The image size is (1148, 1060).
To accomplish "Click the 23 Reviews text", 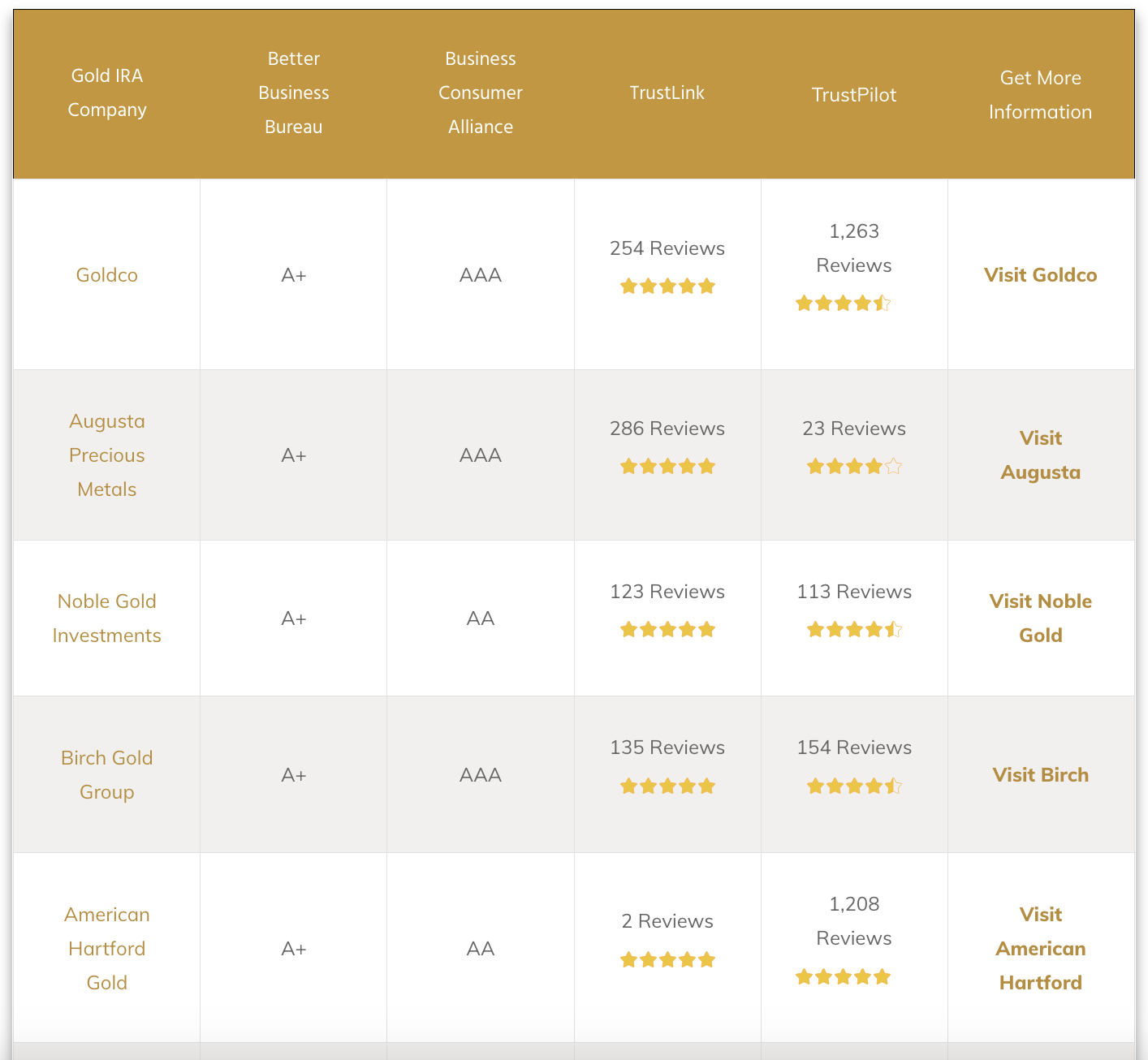I will [854, 429].
